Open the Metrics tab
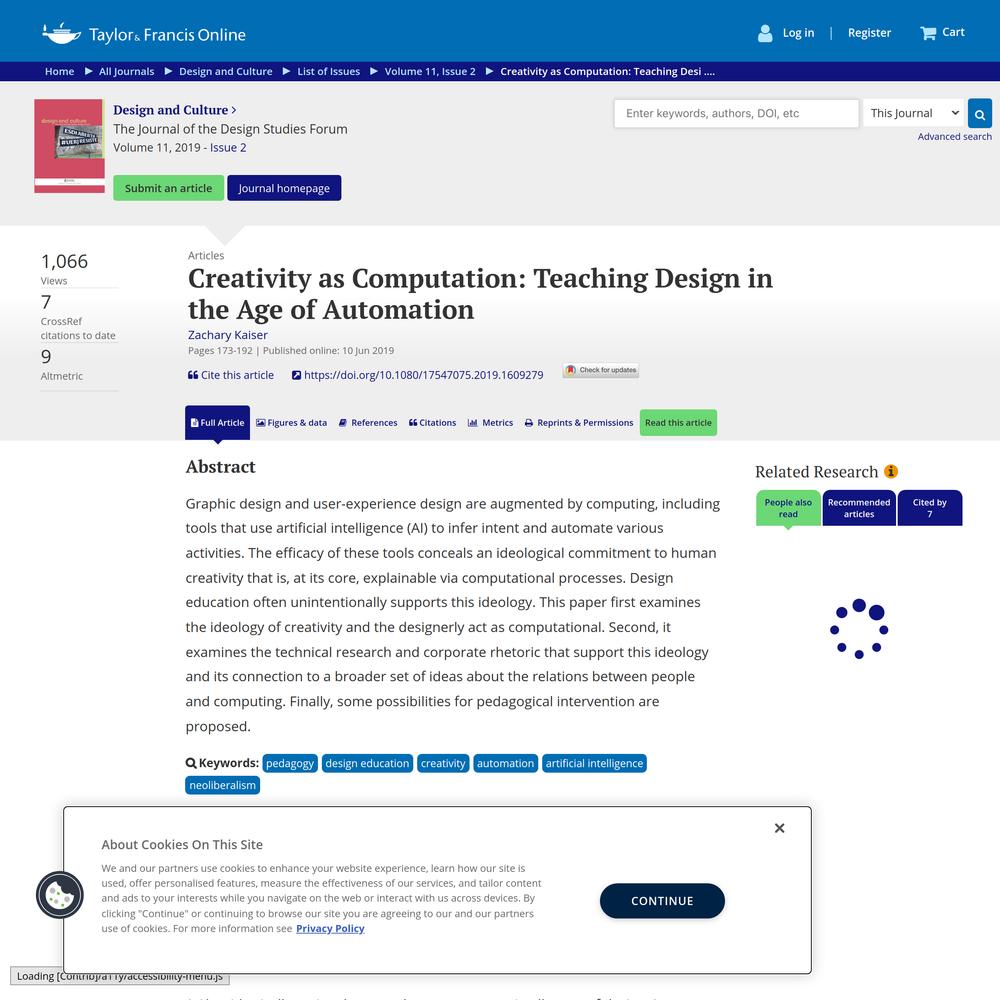This screenshot has height=1000, width=1000. point(490,423)
